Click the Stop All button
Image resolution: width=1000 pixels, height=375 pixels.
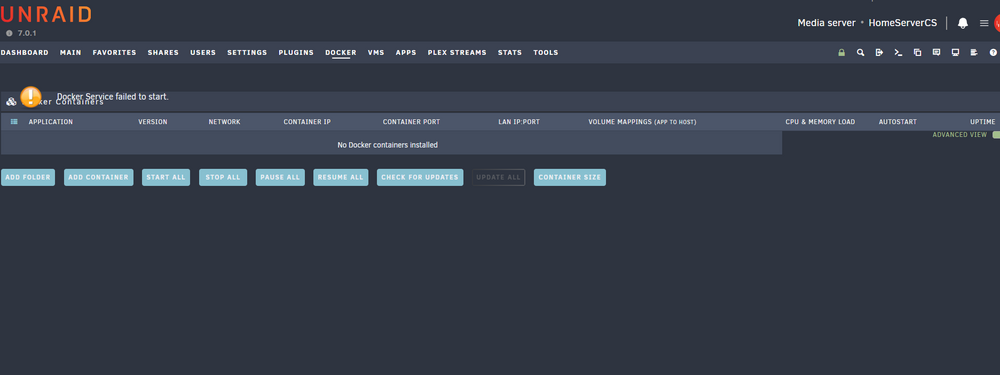[223, 177]
